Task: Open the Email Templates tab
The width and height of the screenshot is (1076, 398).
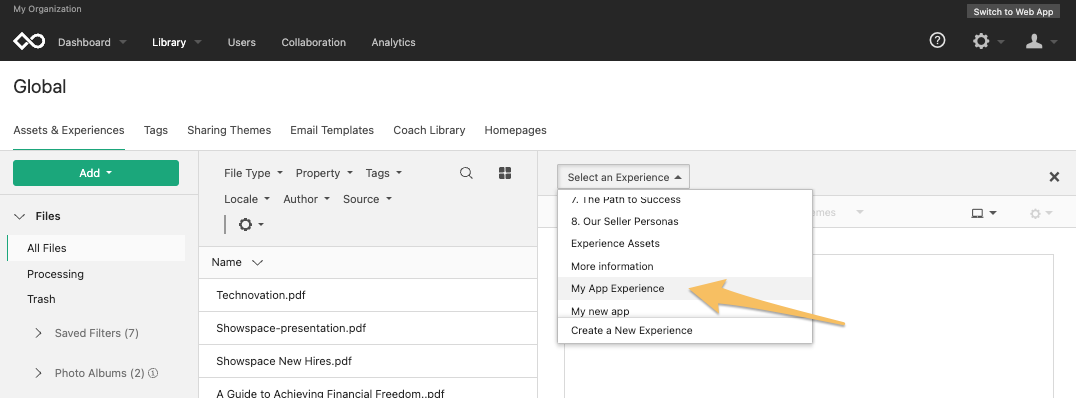Action: click(332, 130)
